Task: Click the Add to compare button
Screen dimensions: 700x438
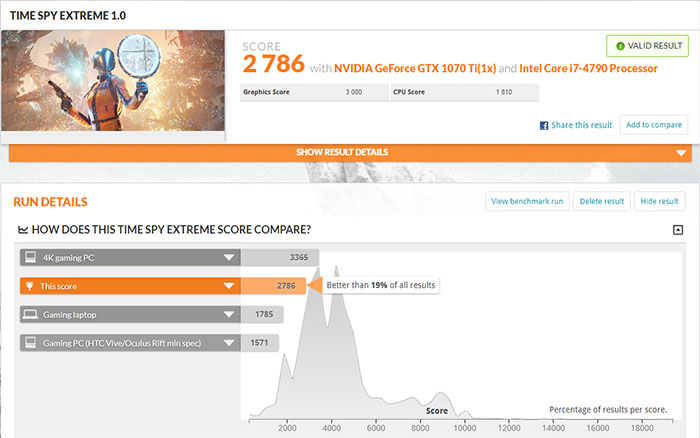Action: pos(653,125)
